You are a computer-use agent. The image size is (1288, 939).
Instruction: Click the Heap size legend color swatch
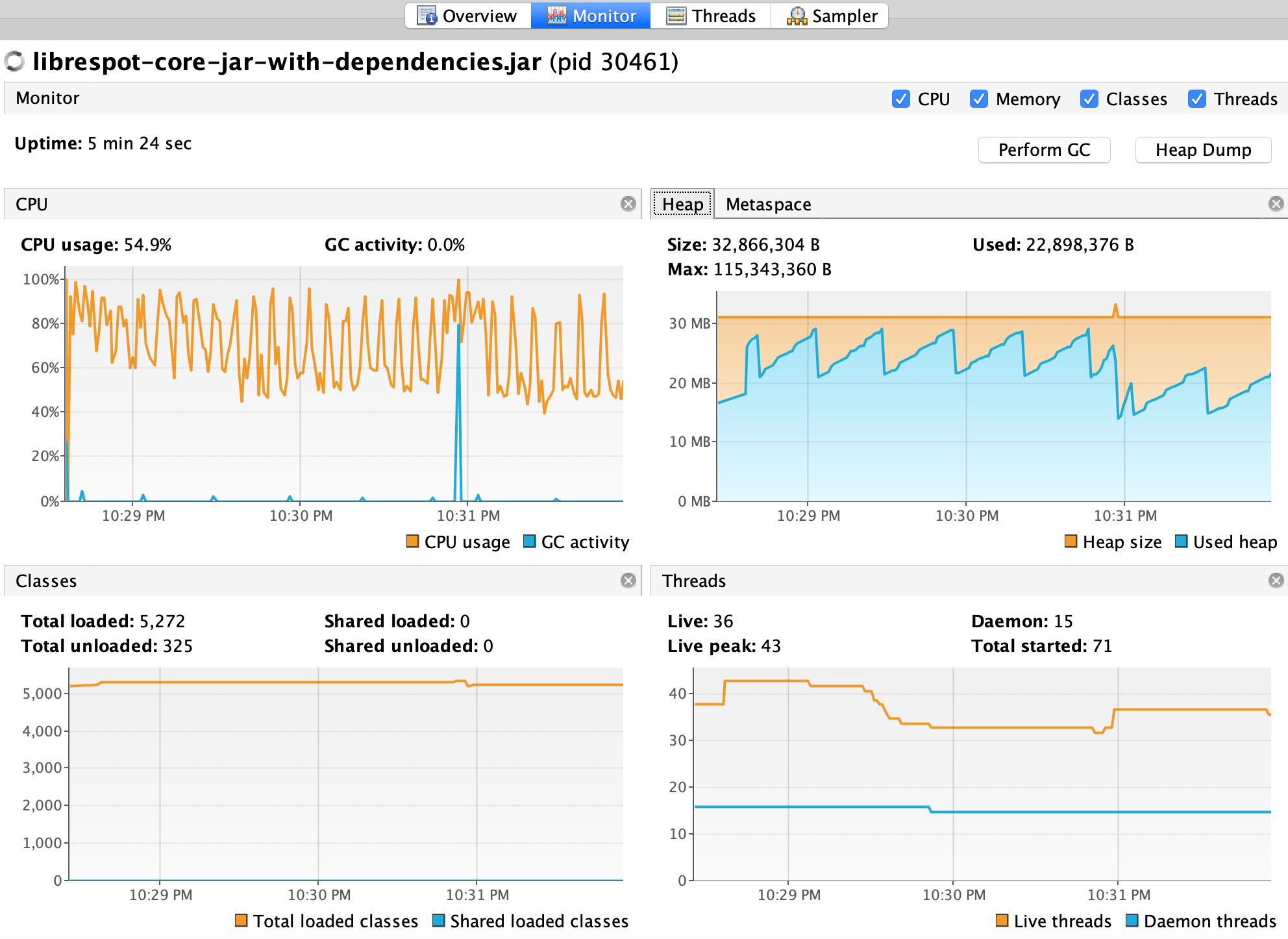[1071, 541]
